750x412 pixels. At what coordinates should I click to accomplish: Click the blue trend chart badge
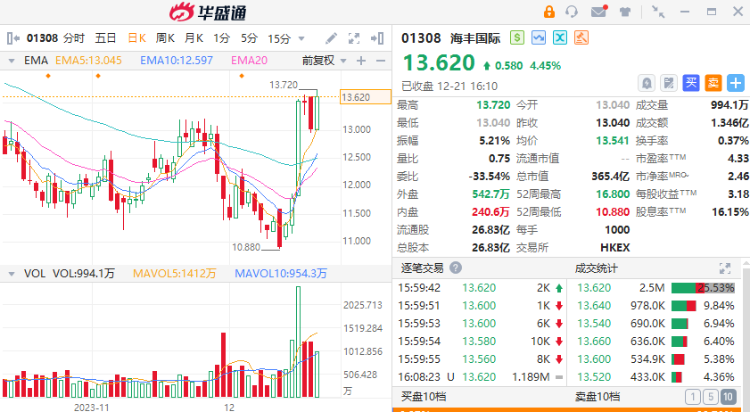click(x=539, y=37)
